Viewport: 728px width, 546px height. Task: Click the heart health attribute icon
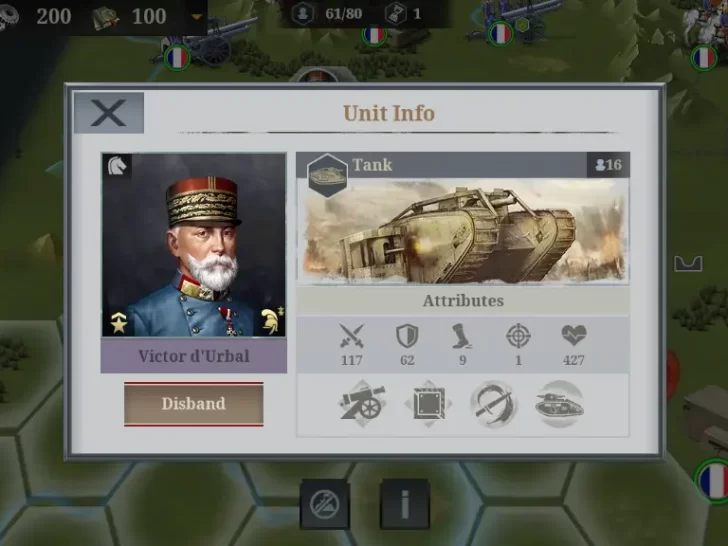point(574,335)
